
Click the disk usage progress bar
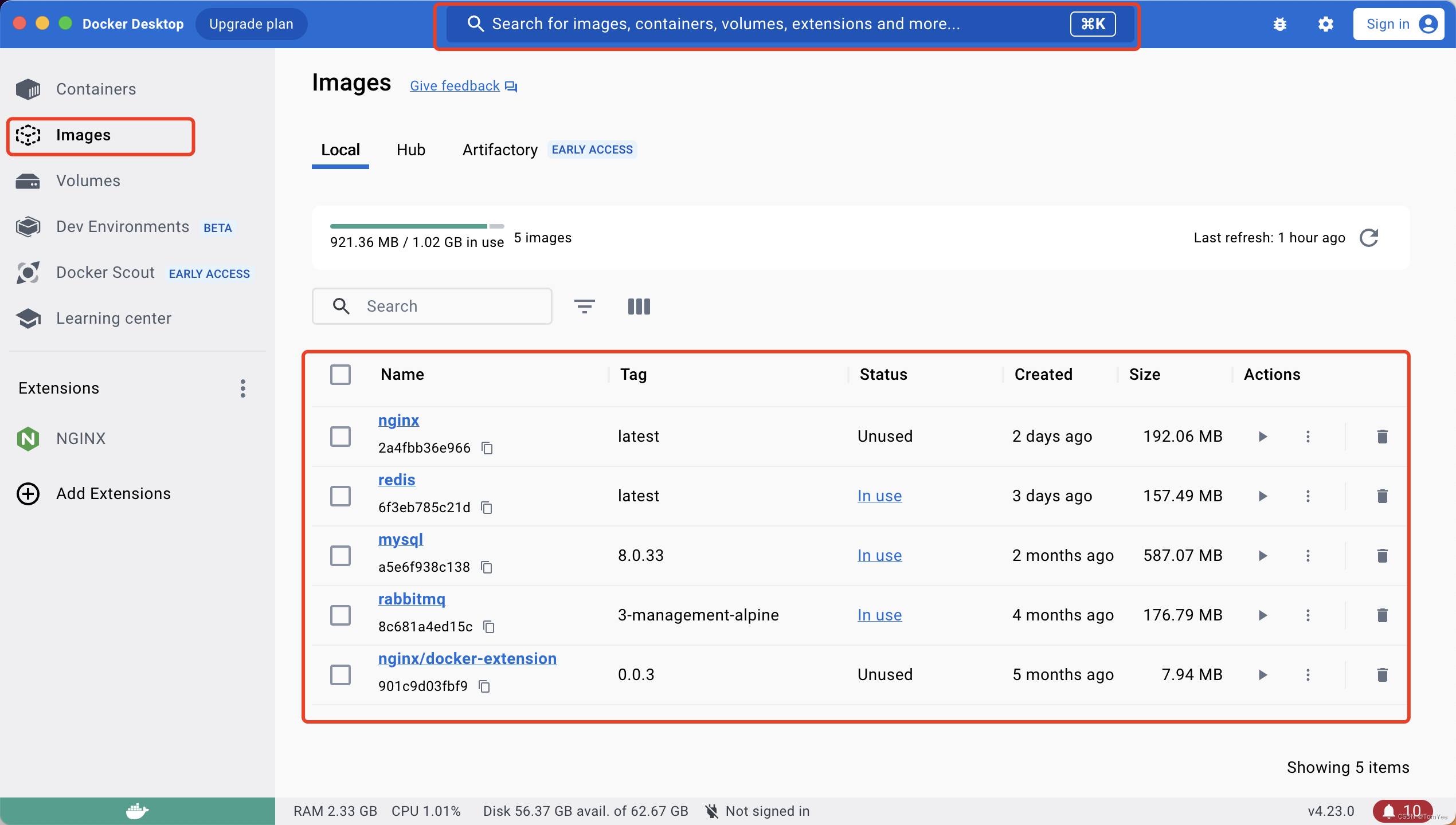(x=417, y=226)
